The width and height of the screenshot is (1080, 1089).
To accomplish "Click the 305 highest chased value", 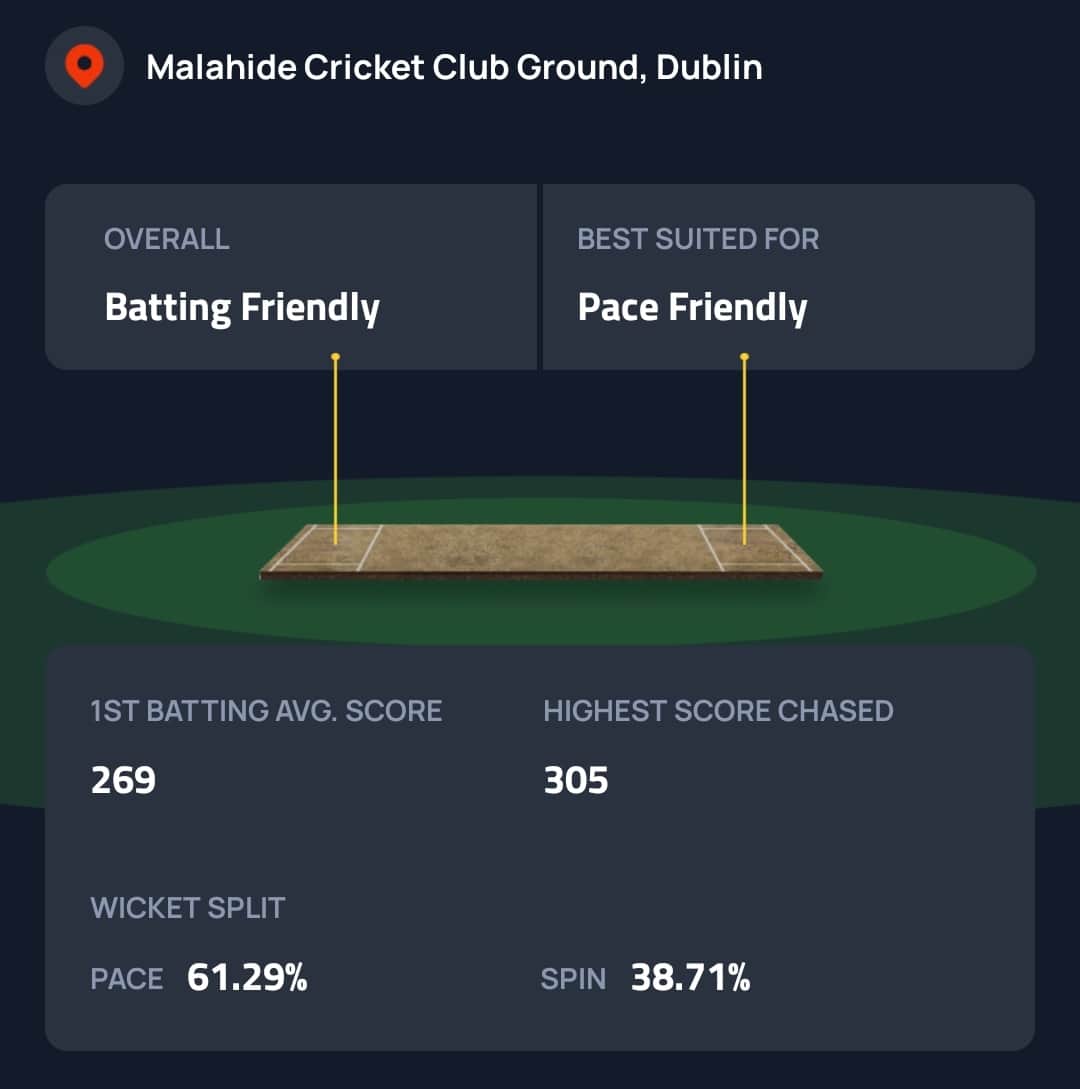I will point(576,780).
